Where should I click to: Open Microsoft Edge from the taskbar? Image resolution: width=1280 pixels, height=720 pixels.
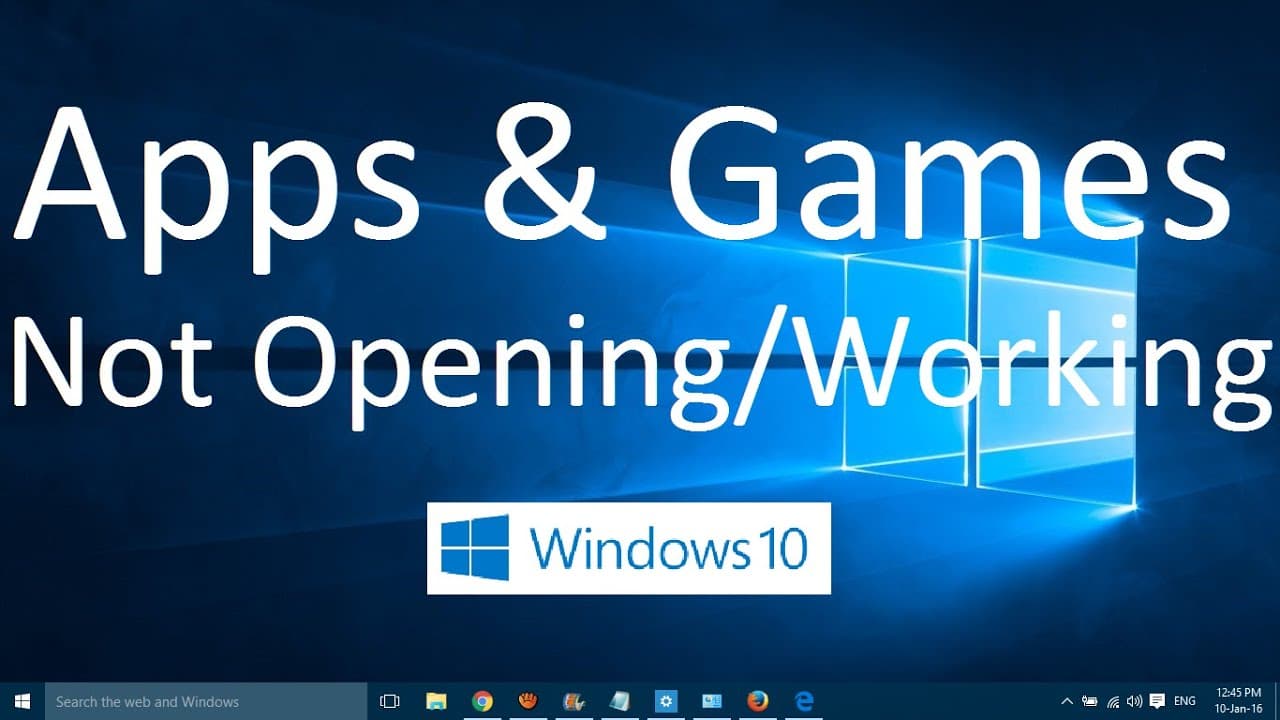[804, 701]
